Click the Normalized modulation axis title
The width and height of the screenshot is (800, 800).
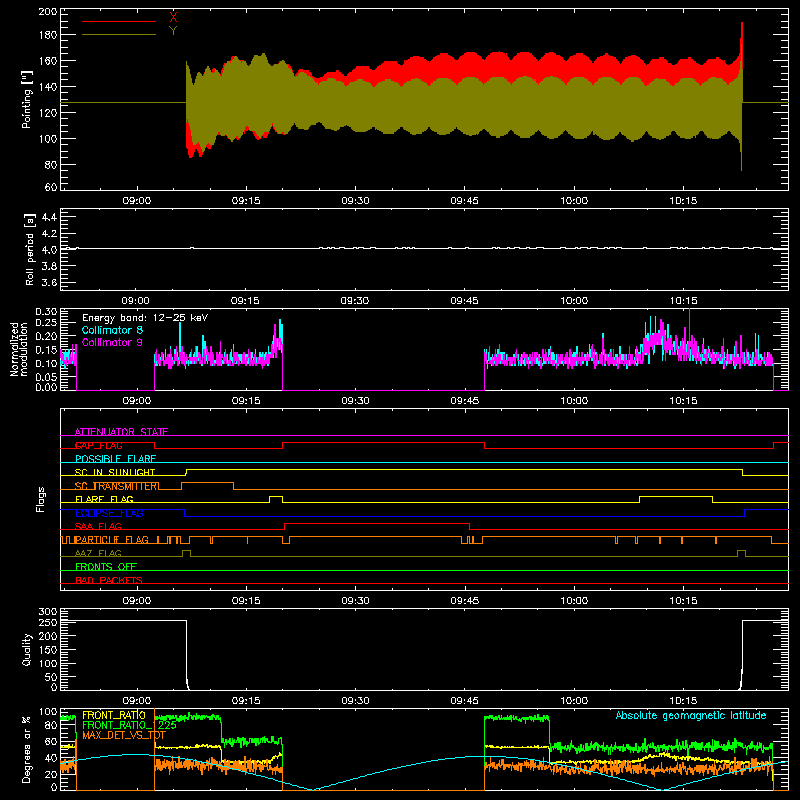pyautogui.click(x=19, y=349)
